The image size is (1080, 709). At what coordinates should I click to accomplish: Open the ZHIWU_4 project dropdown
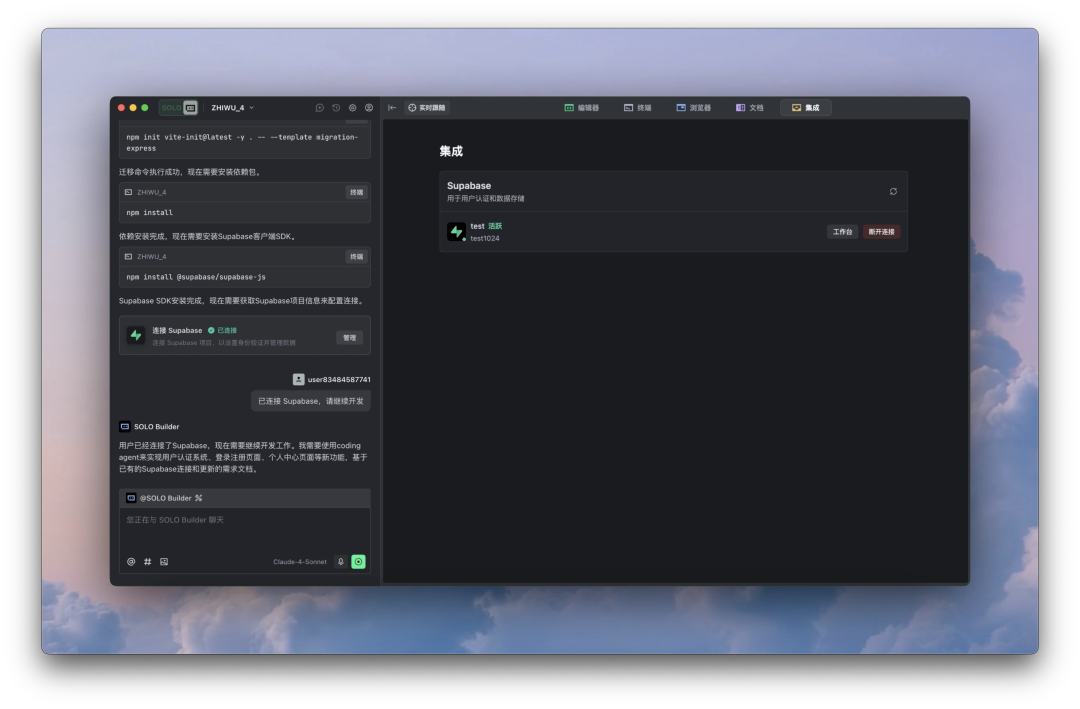click(233, 107)
